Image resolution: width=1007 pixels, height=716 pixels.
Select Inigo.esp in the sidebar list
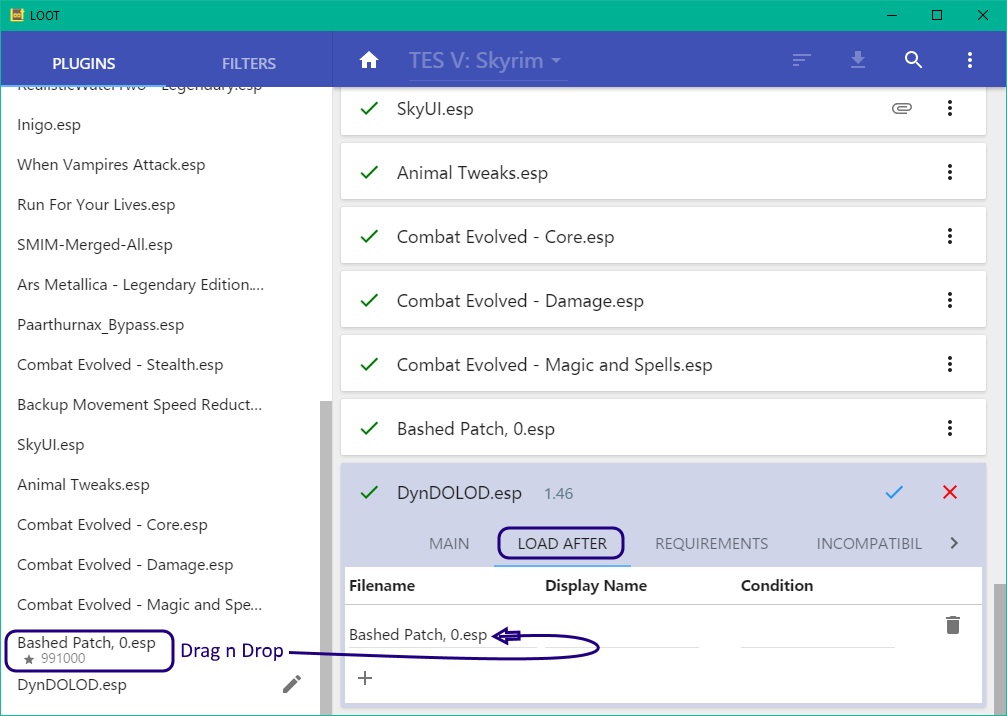coord(49,125)
